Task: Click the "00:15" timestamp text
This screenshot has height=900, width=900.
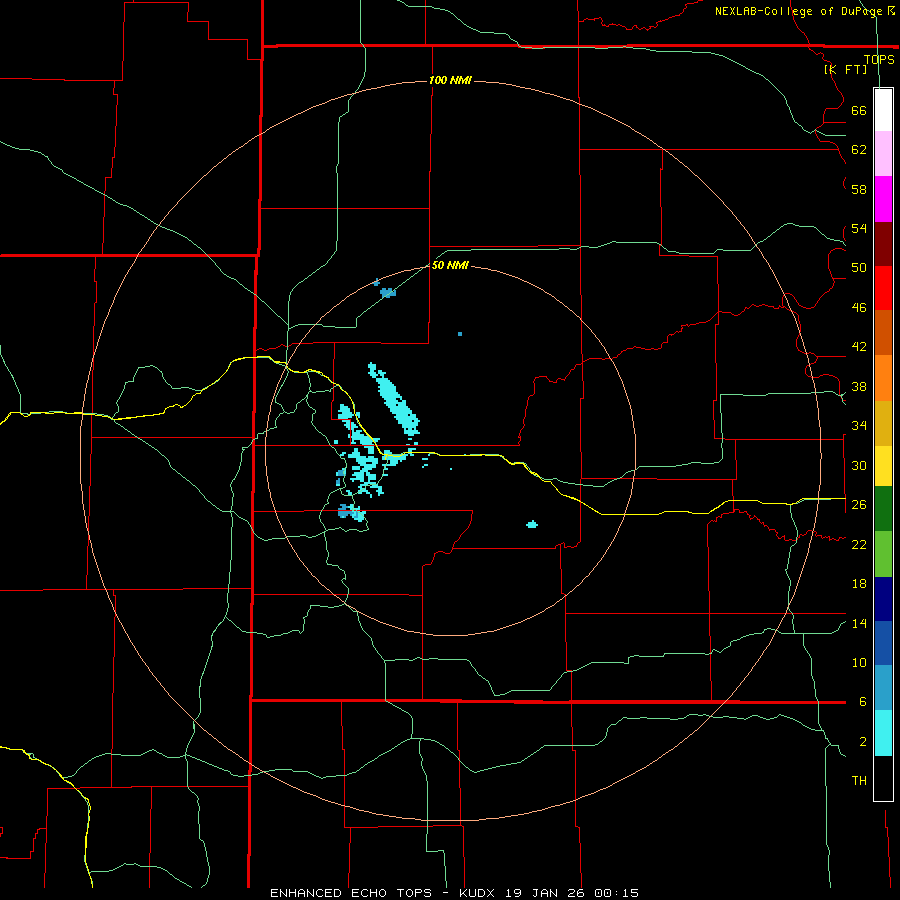Action: 616,893
